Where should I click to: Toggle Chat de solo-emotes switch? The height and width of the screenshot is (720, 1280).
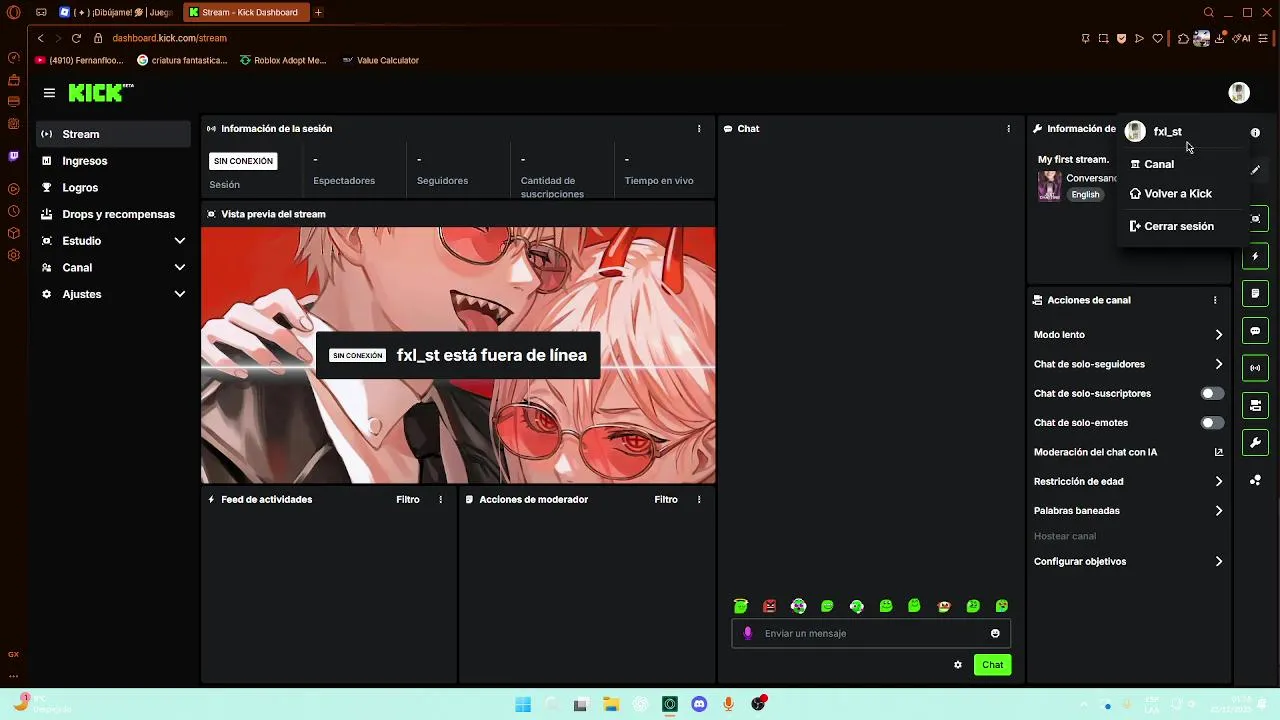[1212, 423]
